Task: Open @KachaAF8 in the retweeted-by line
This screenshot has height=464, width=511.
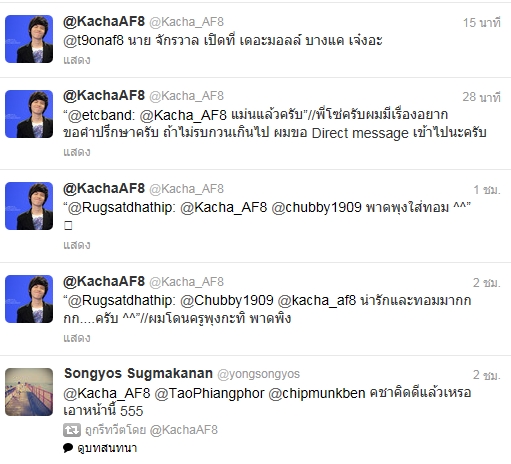Action: pos(184,430)
